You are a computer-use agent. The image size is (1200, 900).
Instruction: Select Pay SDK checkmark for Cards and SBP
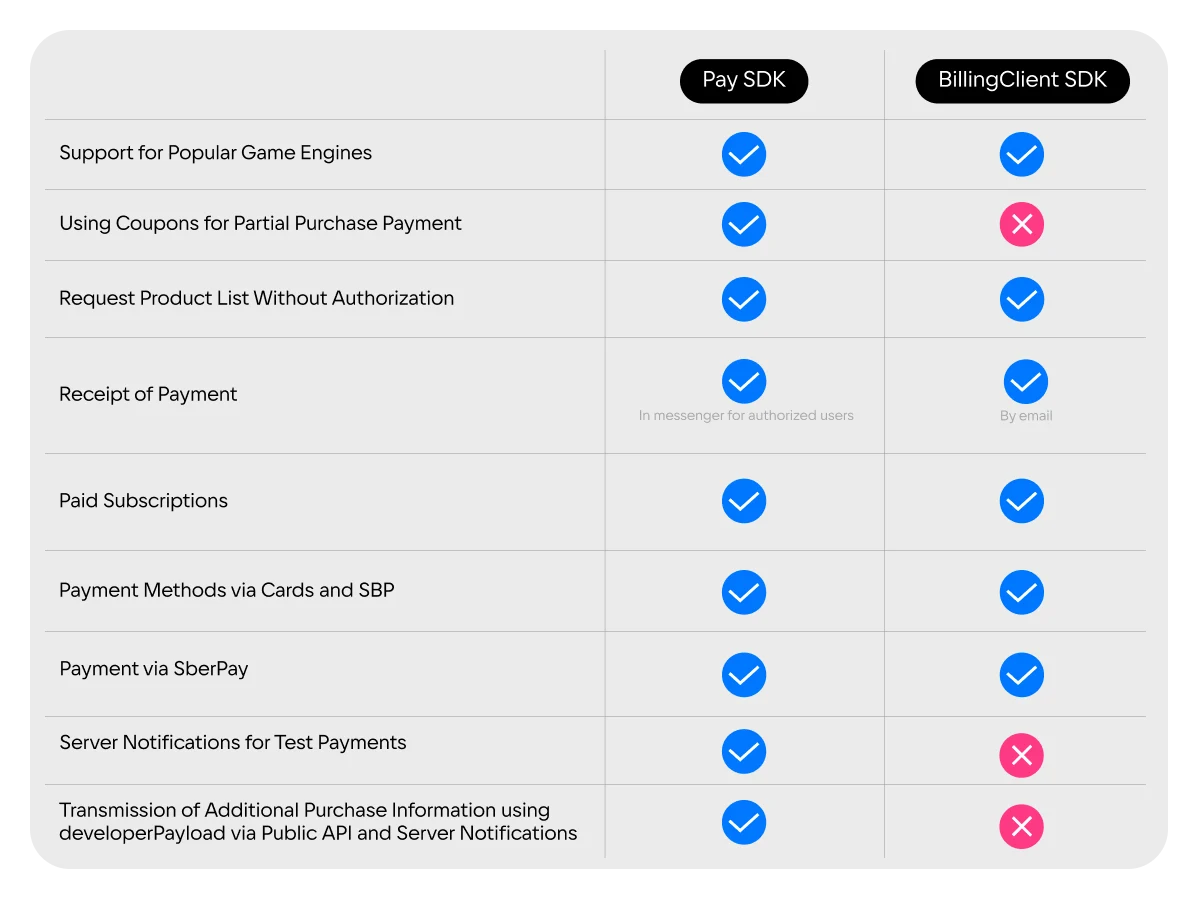click(x=744, y=592)
